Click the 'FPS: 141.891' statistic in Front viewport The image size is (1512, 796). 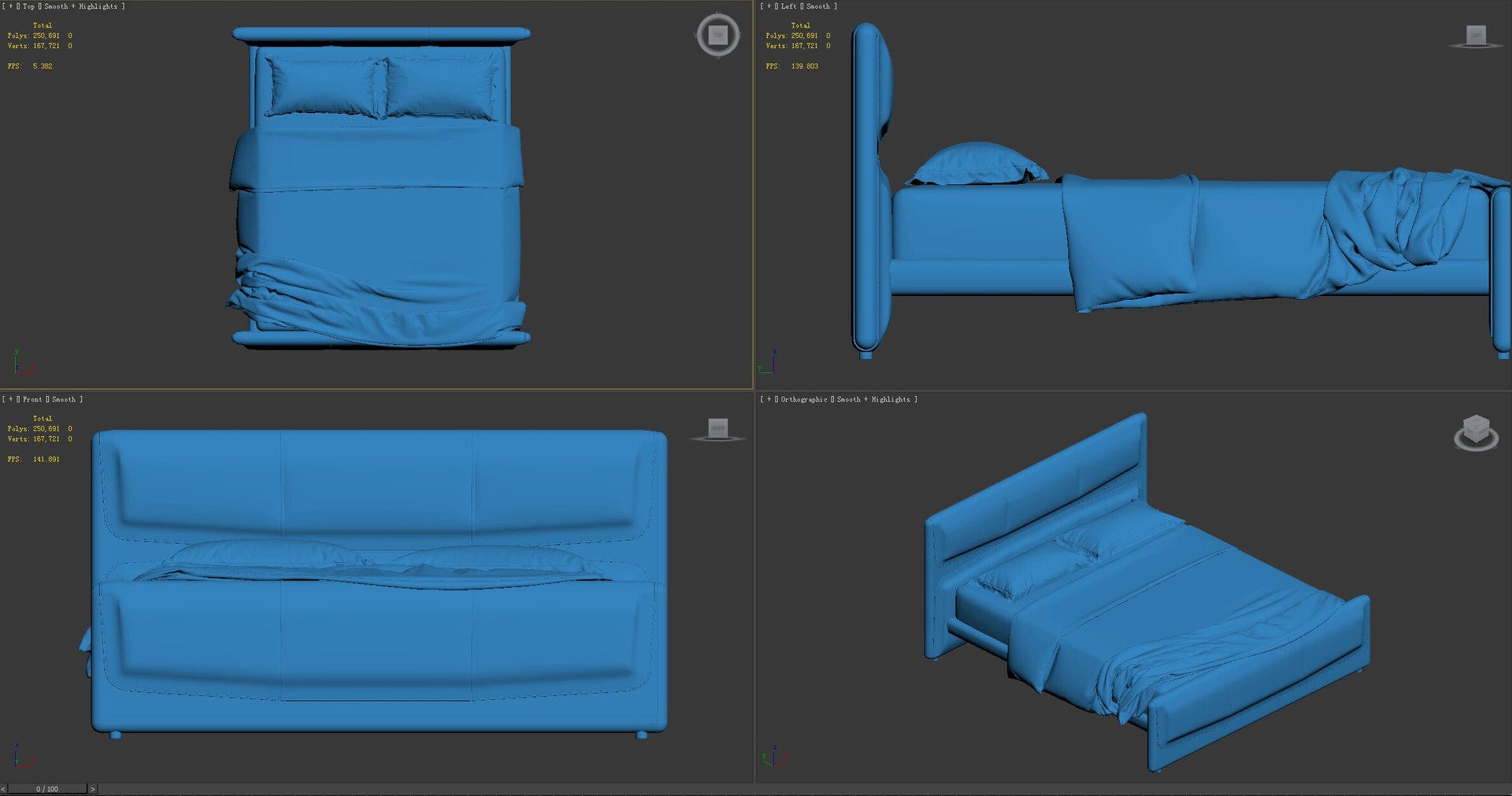(34, 459)
